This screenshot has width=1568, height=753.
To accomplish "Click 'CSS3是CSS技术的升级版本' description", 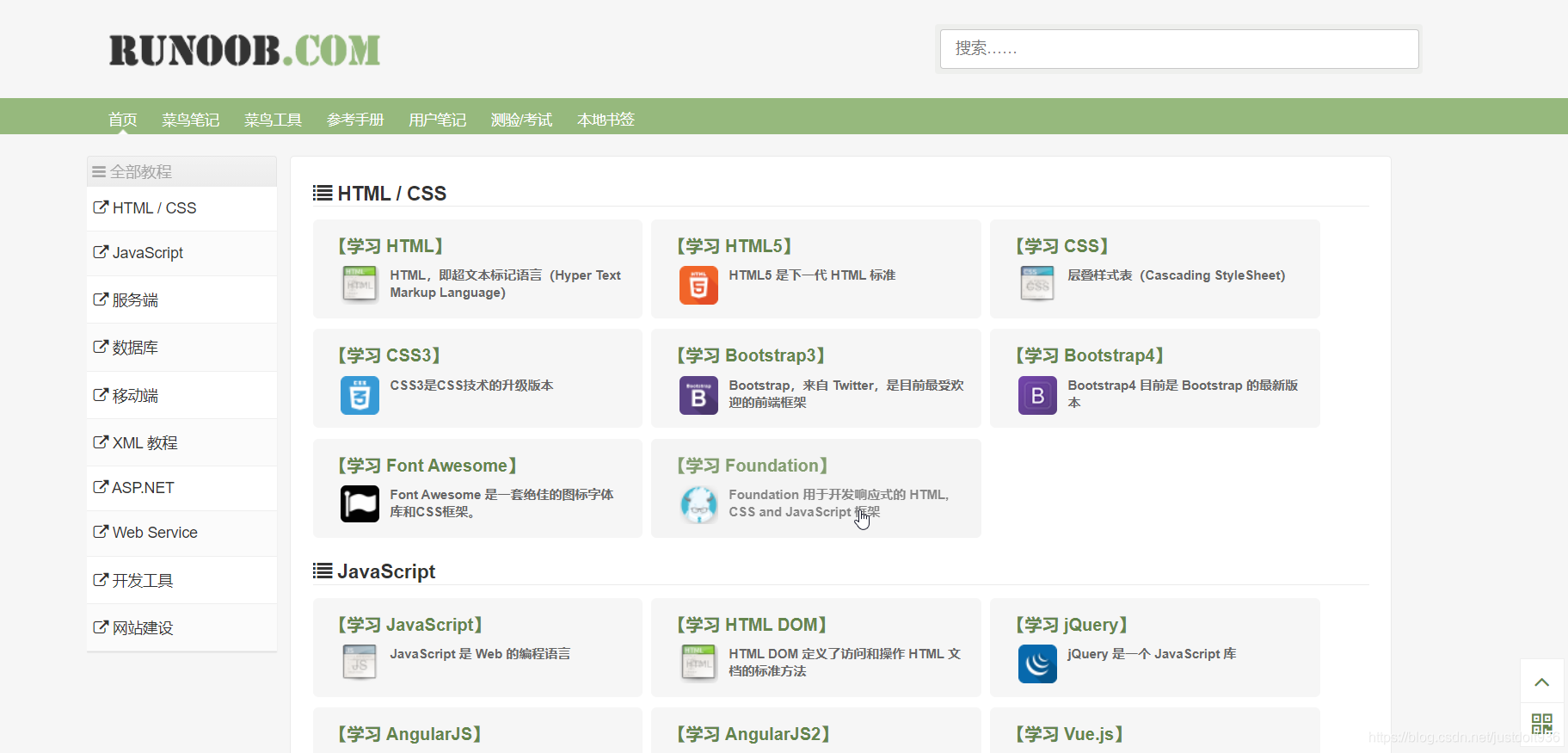I will (x=471, y=386).
